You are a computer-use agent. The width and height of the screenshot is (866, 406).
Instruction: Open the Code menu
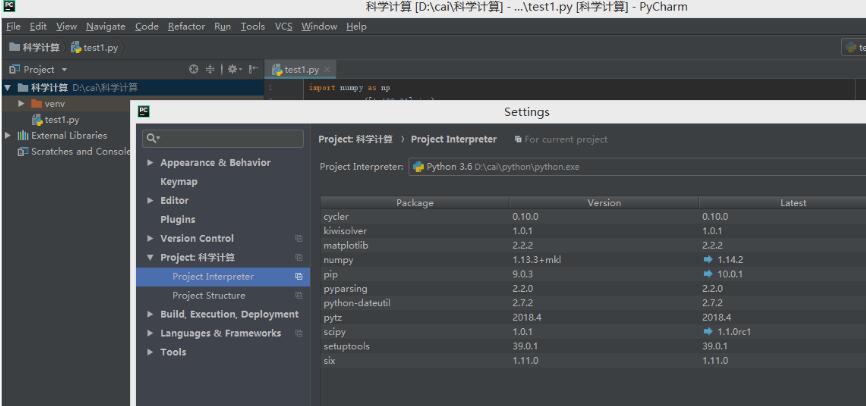[x=146, y=27]
